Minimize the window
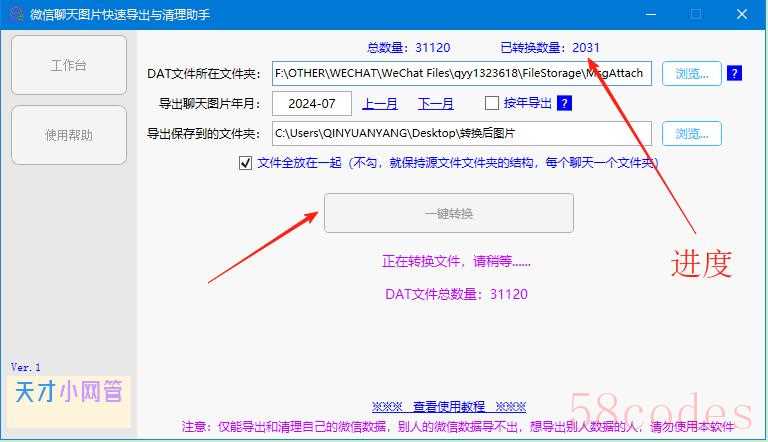 click(650, 14)
